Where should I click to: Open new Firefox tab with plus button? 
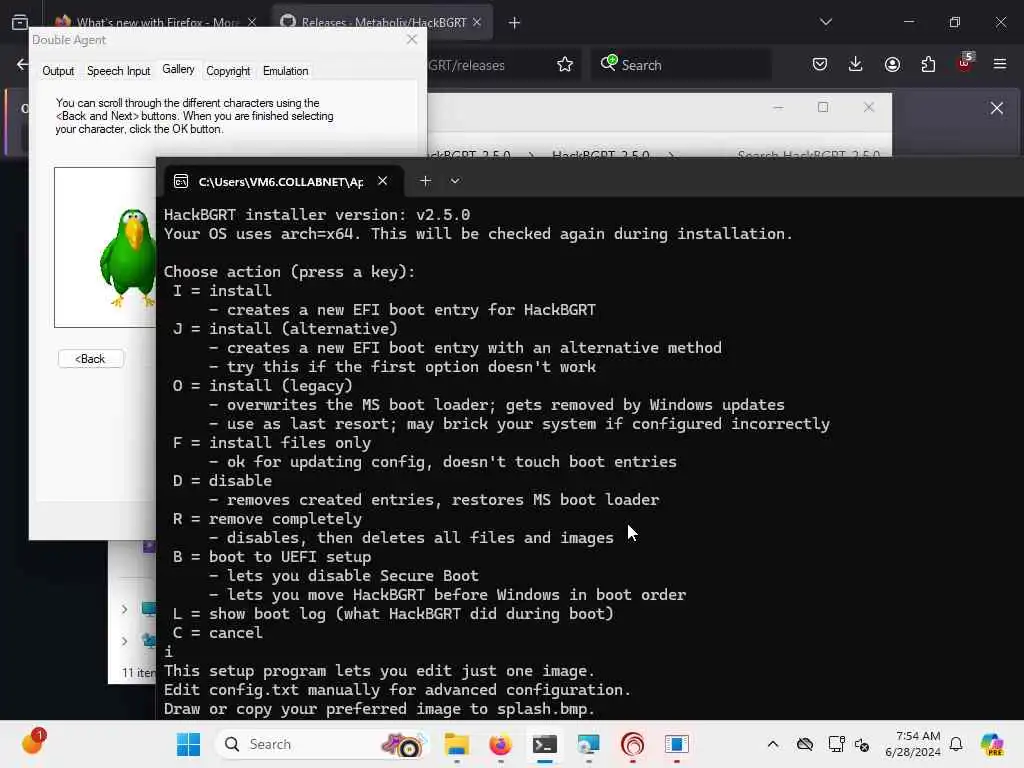pyautogui.click(x=514, y=23)
